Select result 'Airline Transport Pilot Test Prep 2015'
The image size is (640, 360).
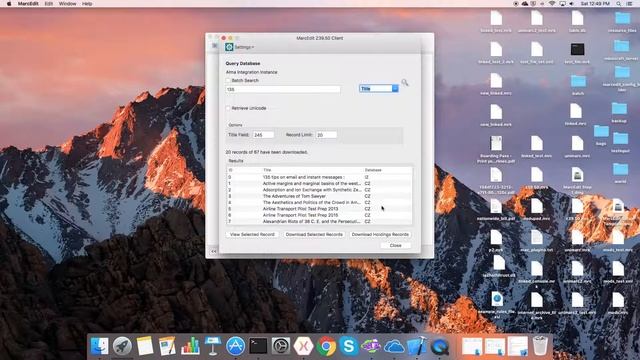pyautogui.click(x=319, y=215)
